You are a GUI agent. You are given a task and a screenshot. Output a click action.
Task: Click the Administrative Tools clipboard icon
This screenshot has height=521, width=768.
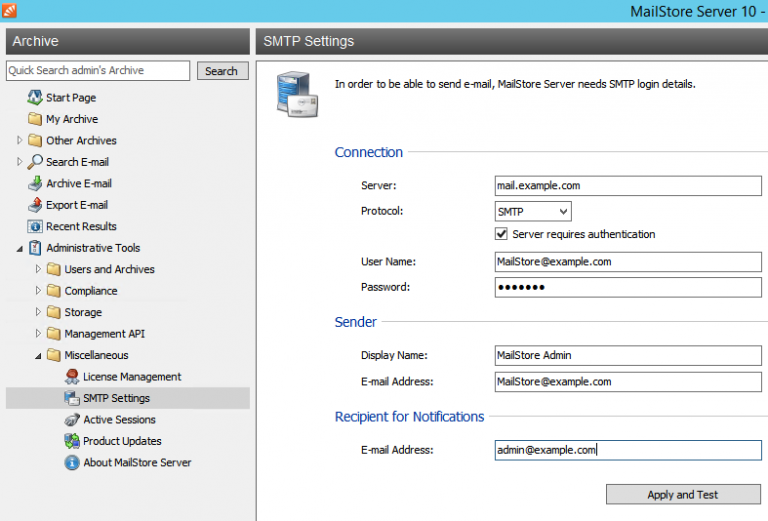35,248
